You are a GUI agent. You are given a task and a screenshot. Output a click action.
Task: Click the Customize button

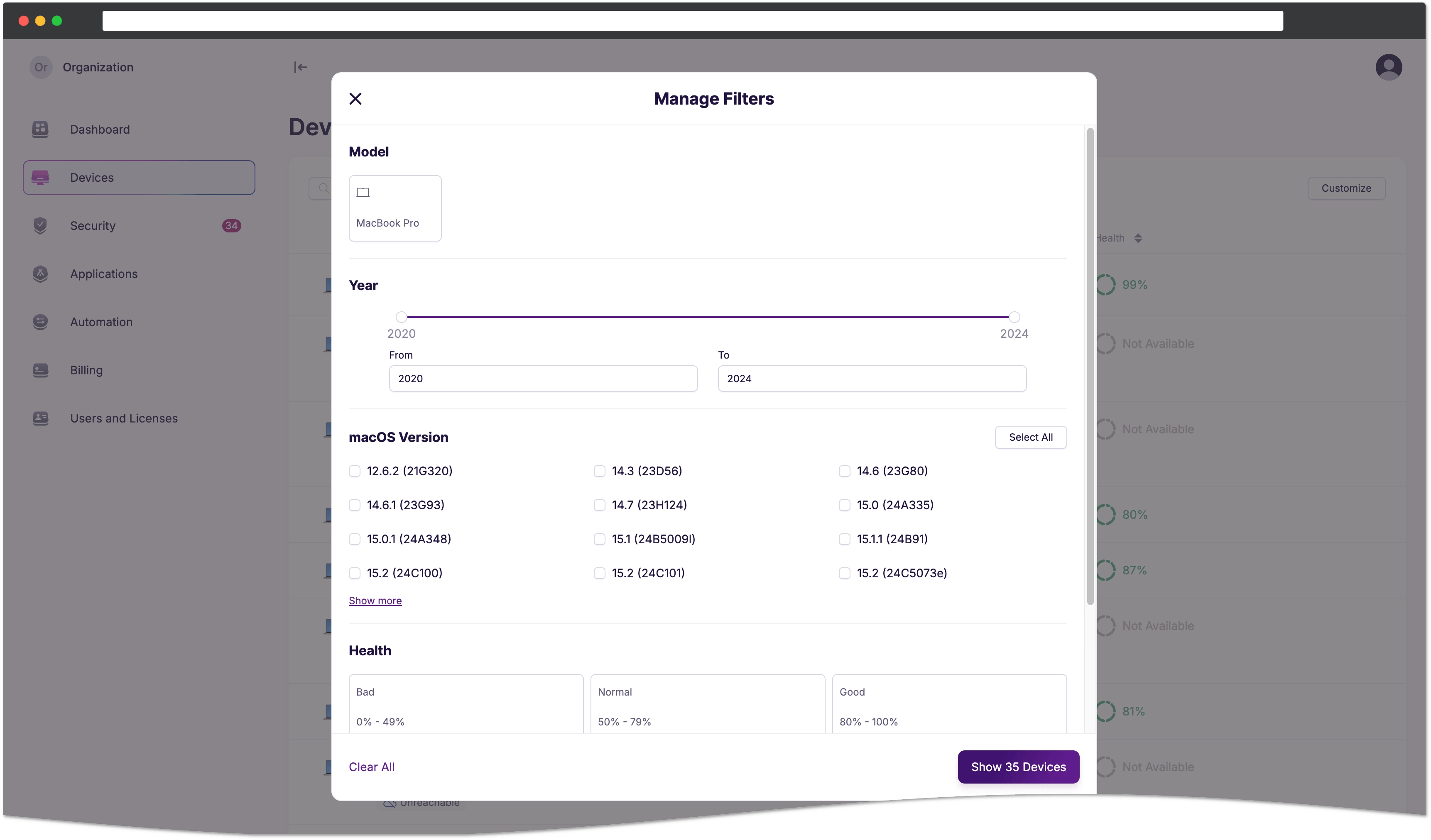[x=1346, y=188]
